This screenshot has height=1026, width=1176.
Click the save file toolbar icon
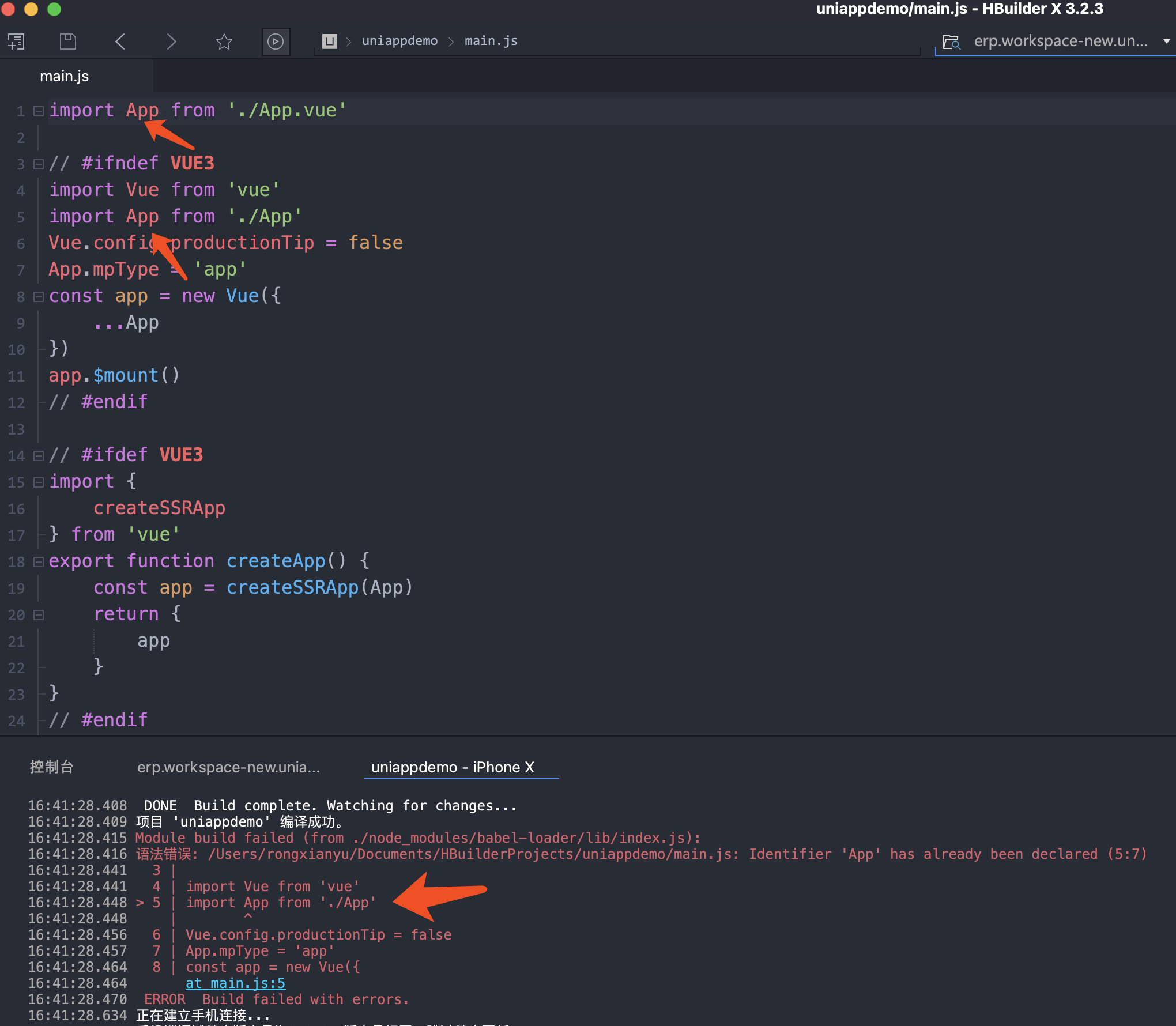[x=67, y=42]
